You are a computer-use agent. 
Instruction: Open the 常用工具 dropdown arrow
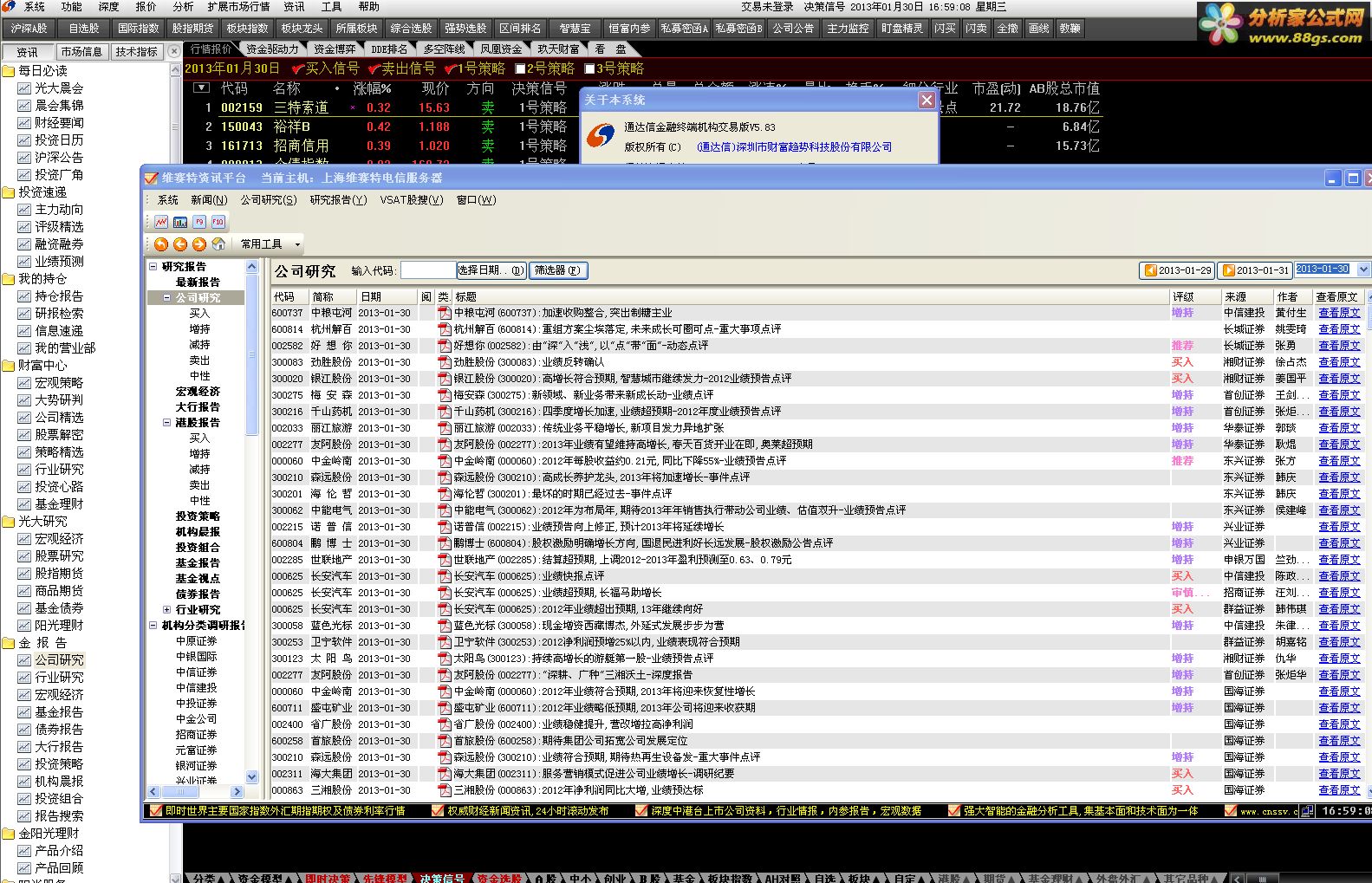297,245
